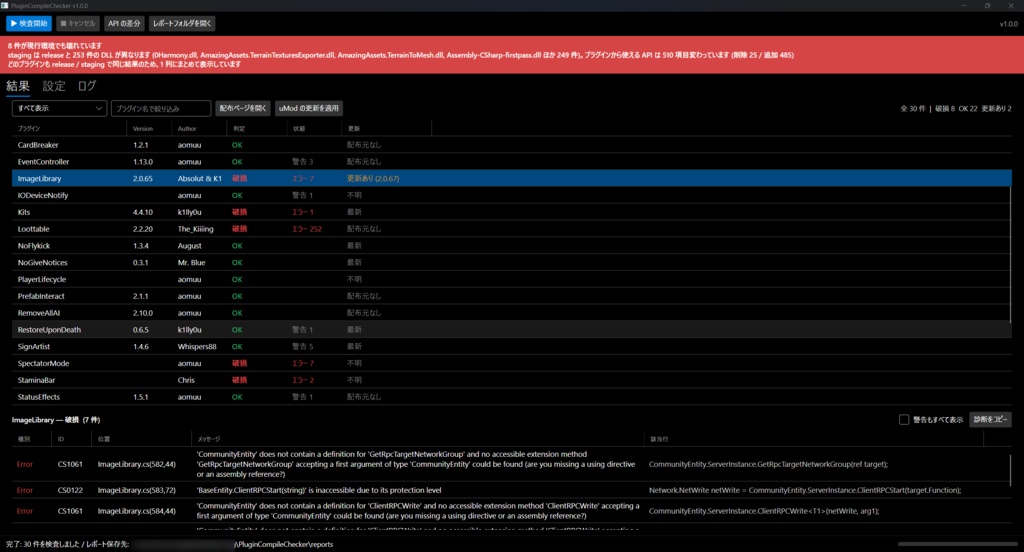This screenshot has height=552, width=1024.
Task: Click the v1.0.0 version label at top right
Action: [x=1008, y=24]
